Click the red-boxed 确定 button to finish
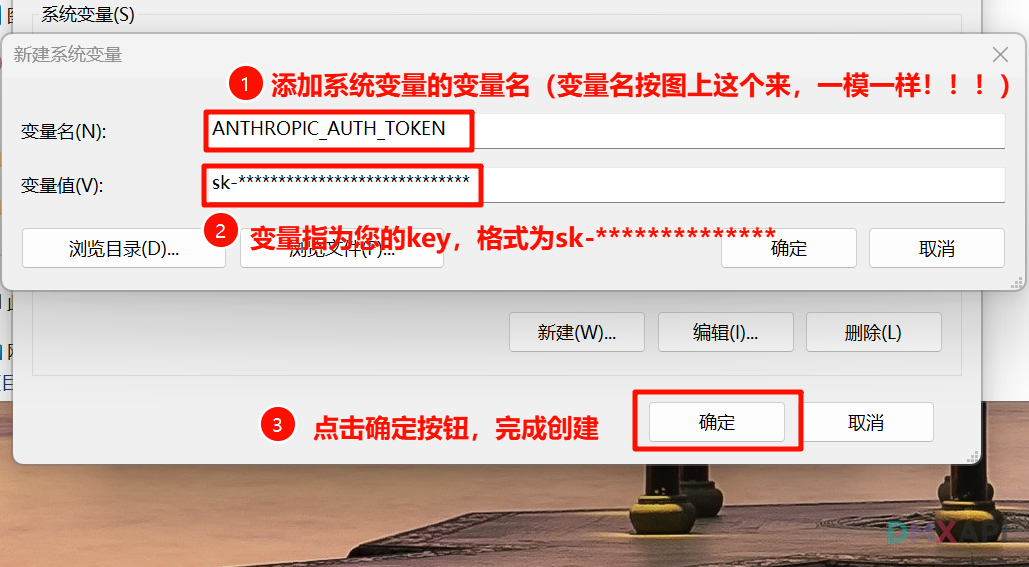 (717, 422)
